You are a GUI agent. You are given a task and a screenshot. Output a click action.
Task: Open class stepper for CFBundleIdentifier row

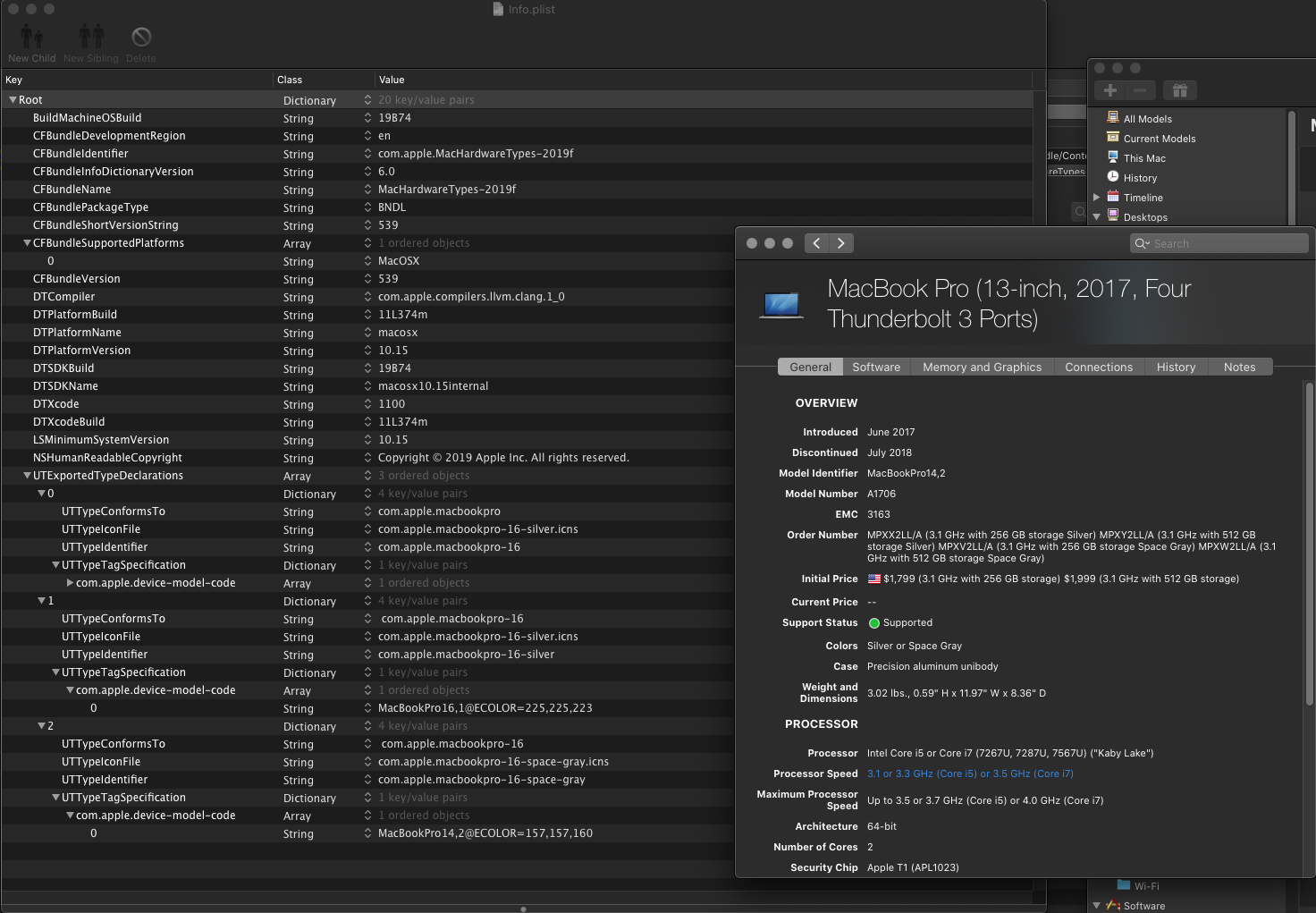[367, 154]
